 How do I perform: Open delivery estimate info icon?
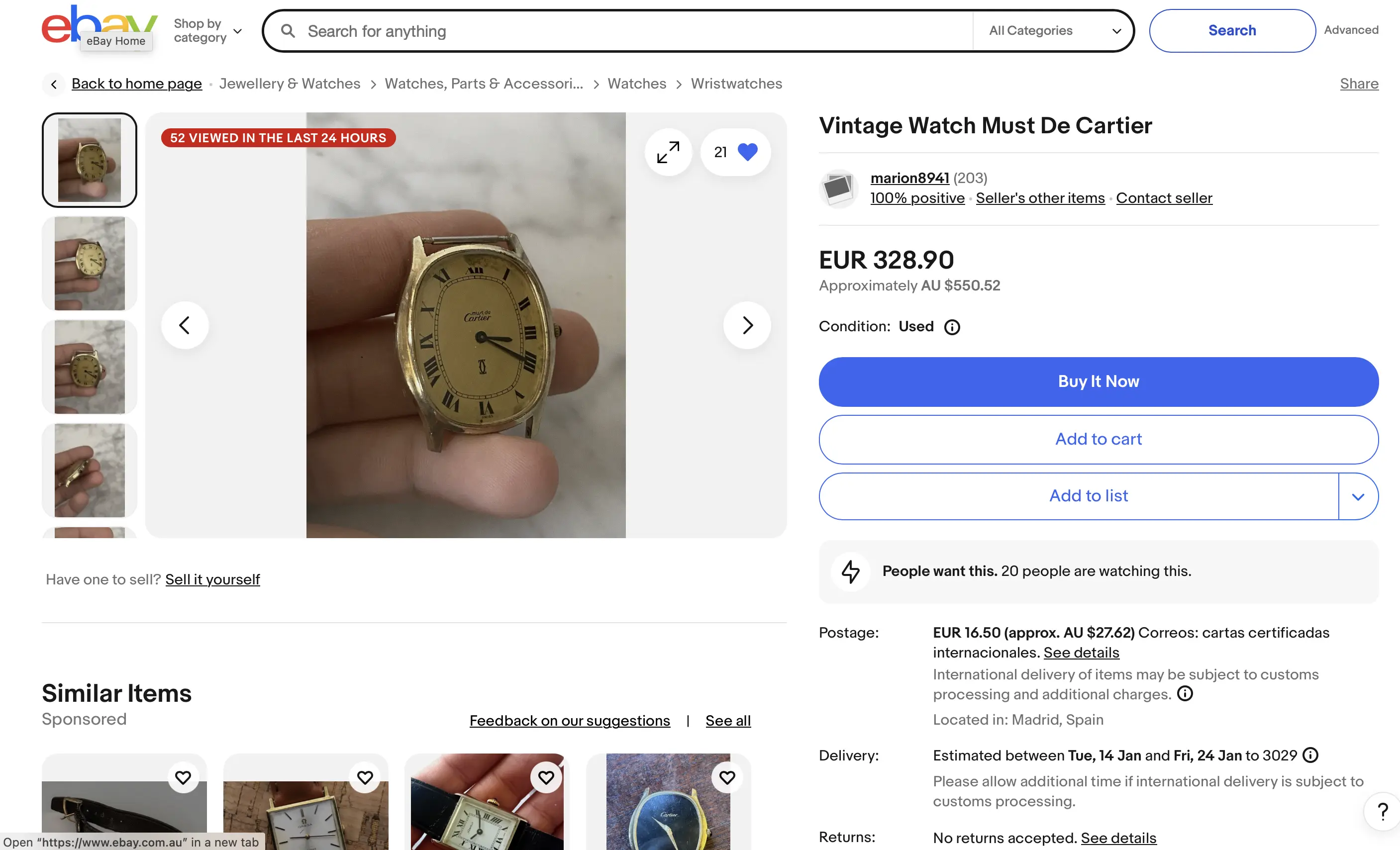[1310, 755]
